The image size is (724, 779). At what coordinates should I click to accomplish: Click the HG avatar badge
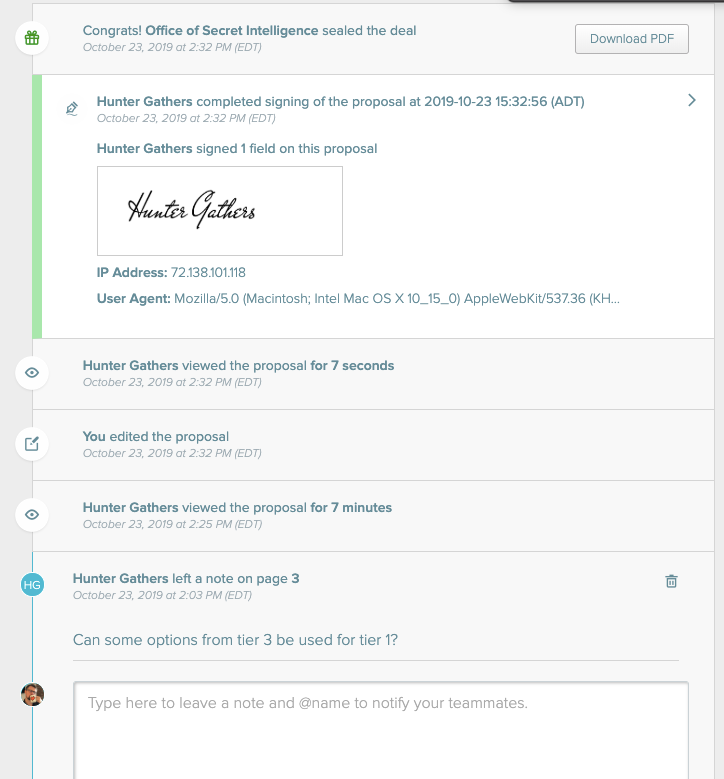(x=32, y=585)
